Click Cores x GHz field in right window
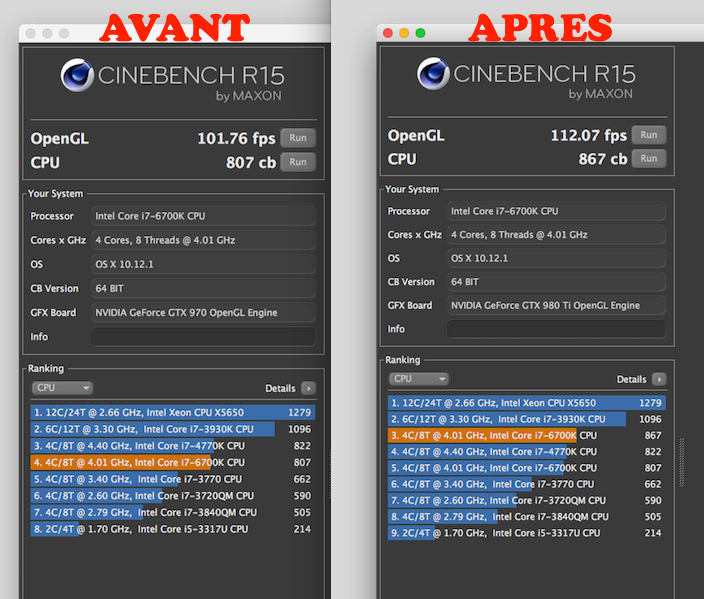Screen dimensions: 704x599 (x=556, y=235)
